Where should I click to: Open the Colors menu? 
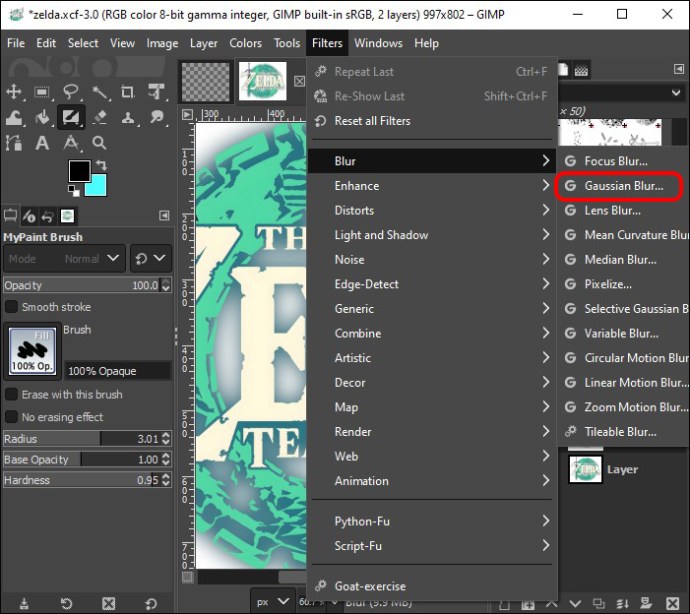click(245, 43)
